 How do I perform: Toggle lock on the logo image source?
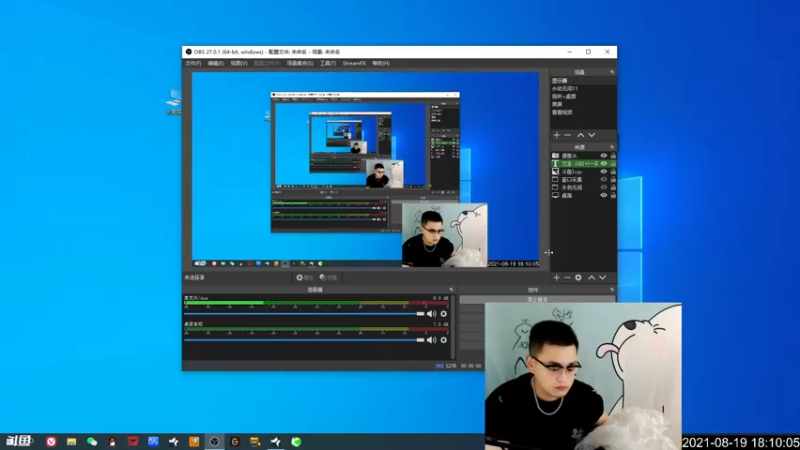[613, 172]
